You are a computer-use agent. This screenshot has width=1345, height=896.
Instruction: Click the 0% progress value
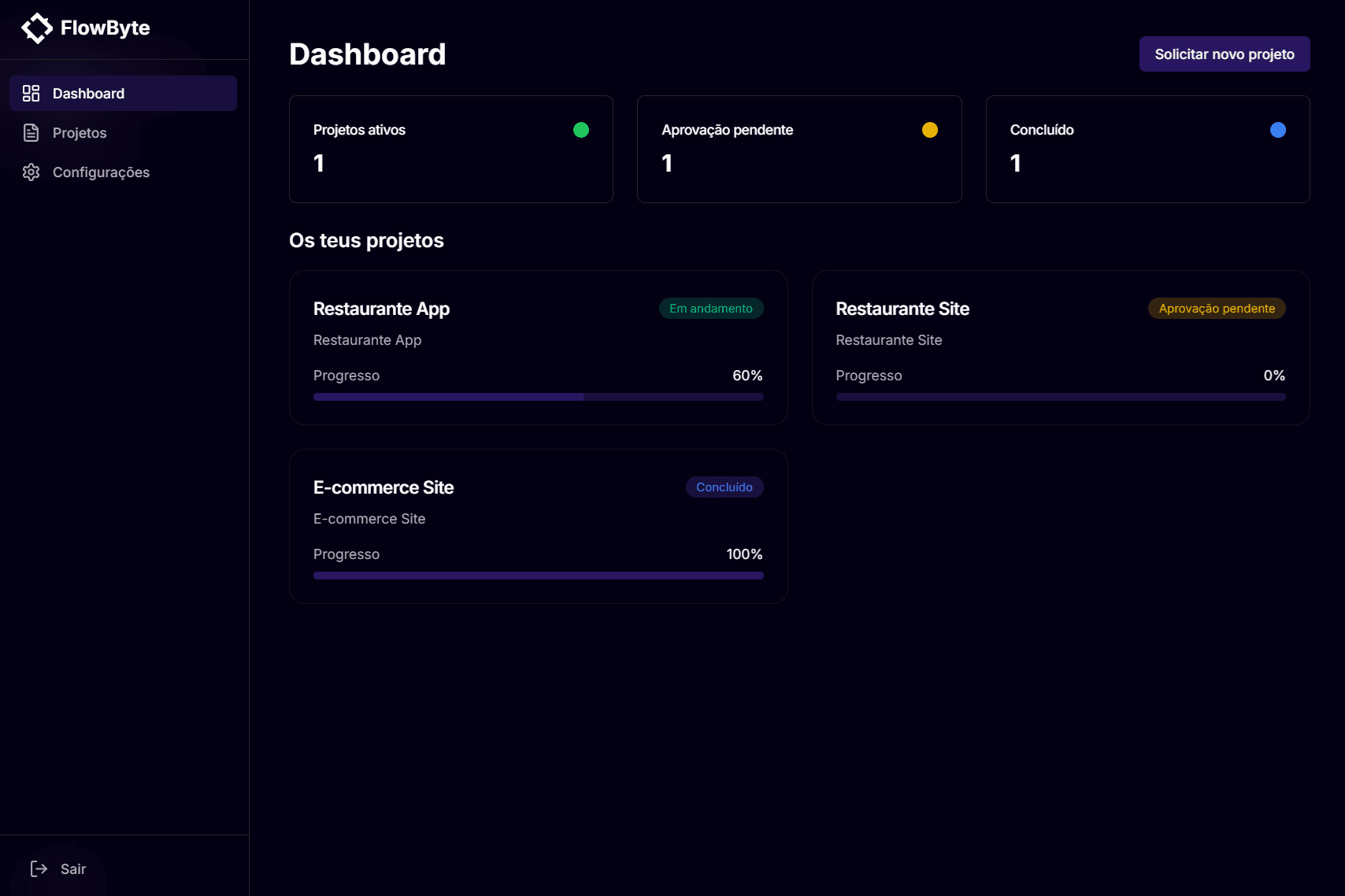point(1274,376)
